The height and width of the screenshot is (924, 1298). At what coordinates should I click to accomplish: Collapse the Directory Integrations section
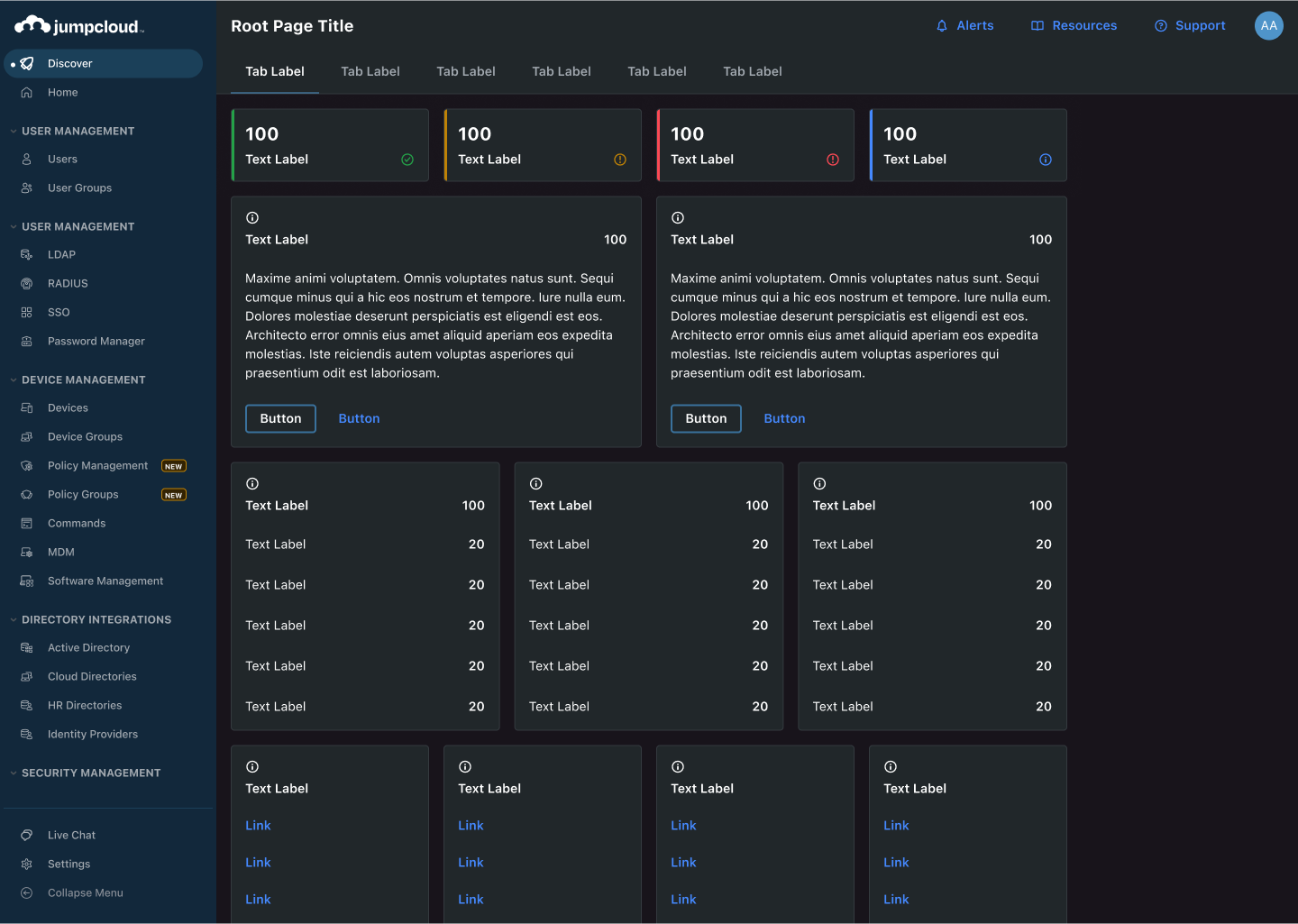14,620
